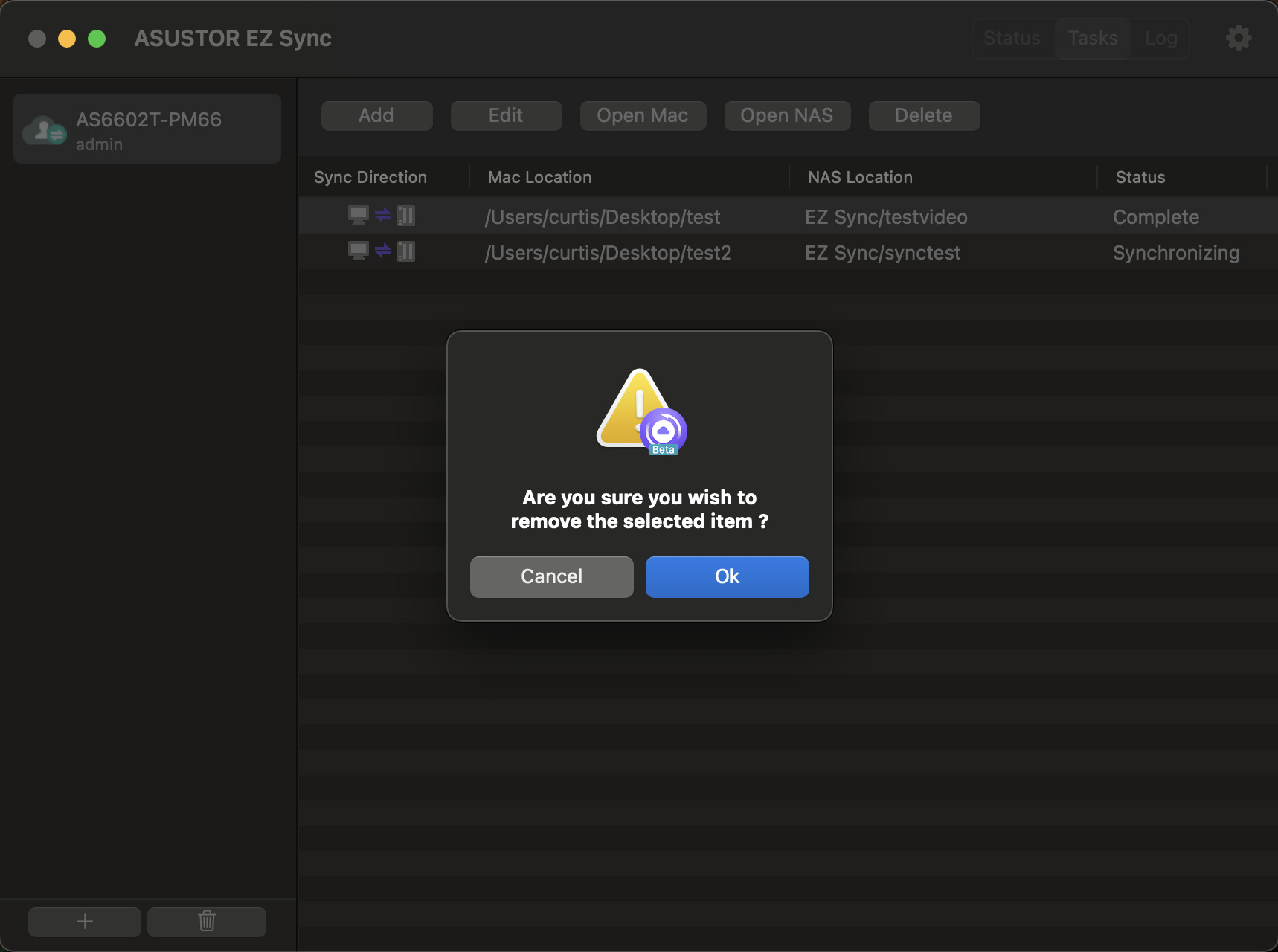Click the Mac Location column header

[x=540, y=177]
